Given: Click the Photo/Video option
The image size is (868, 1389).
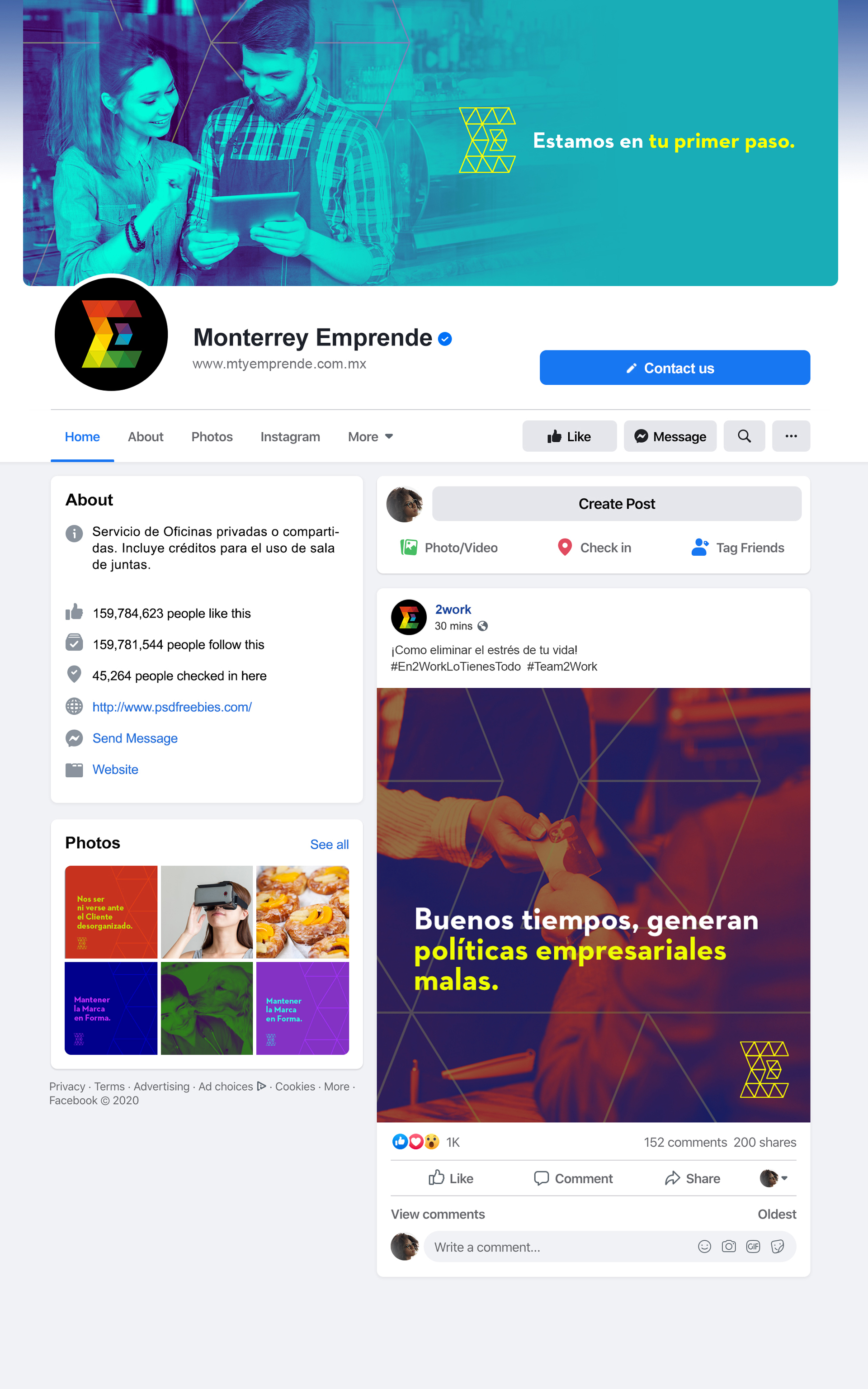Looking at the screenshot, I should 449,548.
